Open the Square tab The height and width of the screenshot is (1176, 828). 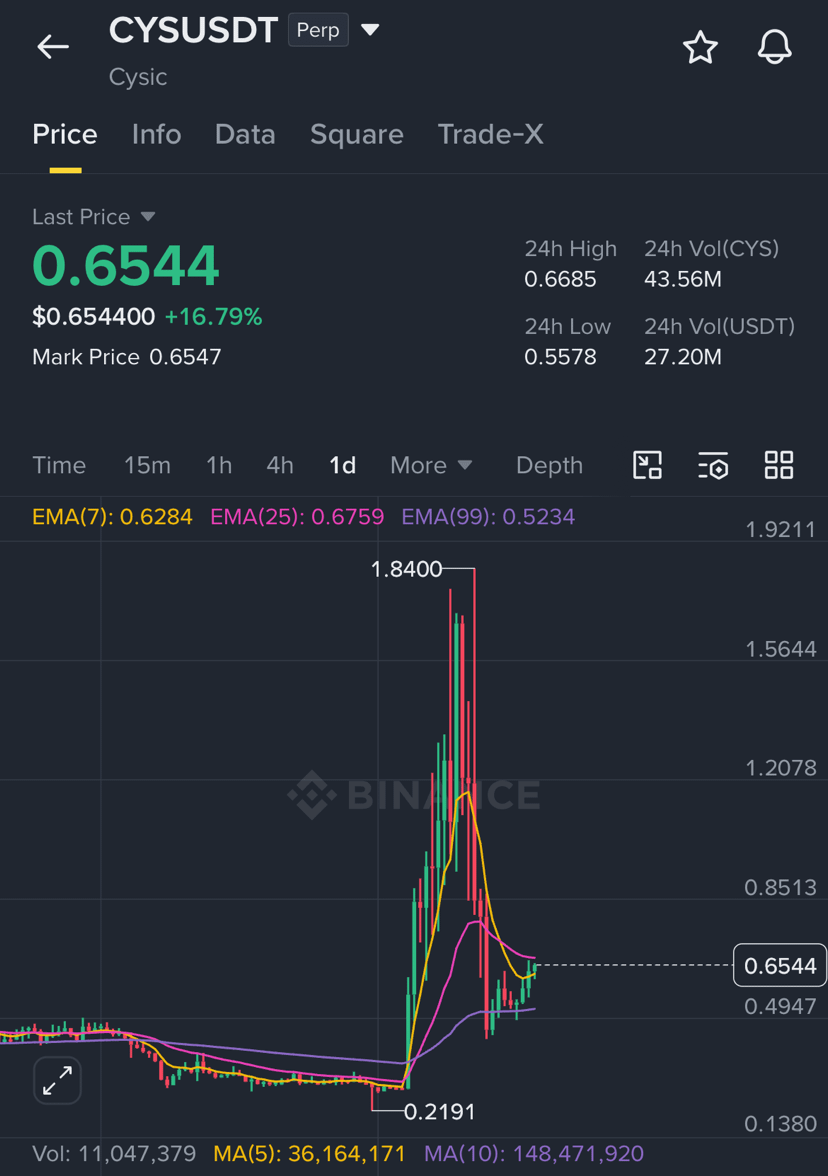tap(356, 134)
